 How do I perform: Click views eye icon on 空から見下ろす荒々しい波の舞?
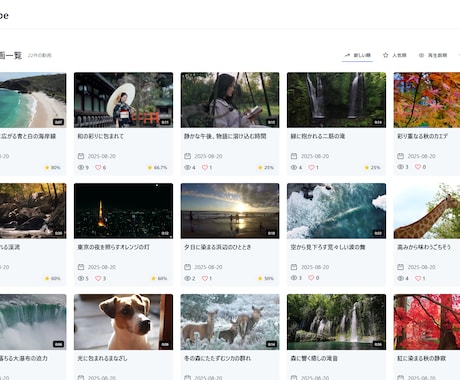[x=294, y=278]
